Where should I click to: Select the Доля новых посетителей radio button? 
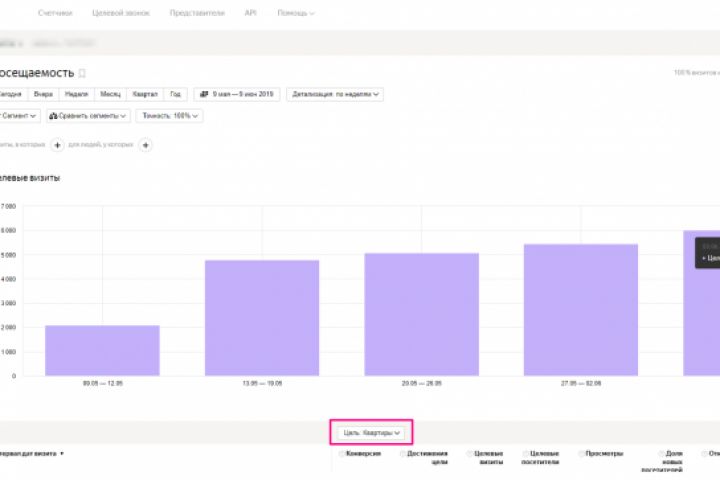661,454
